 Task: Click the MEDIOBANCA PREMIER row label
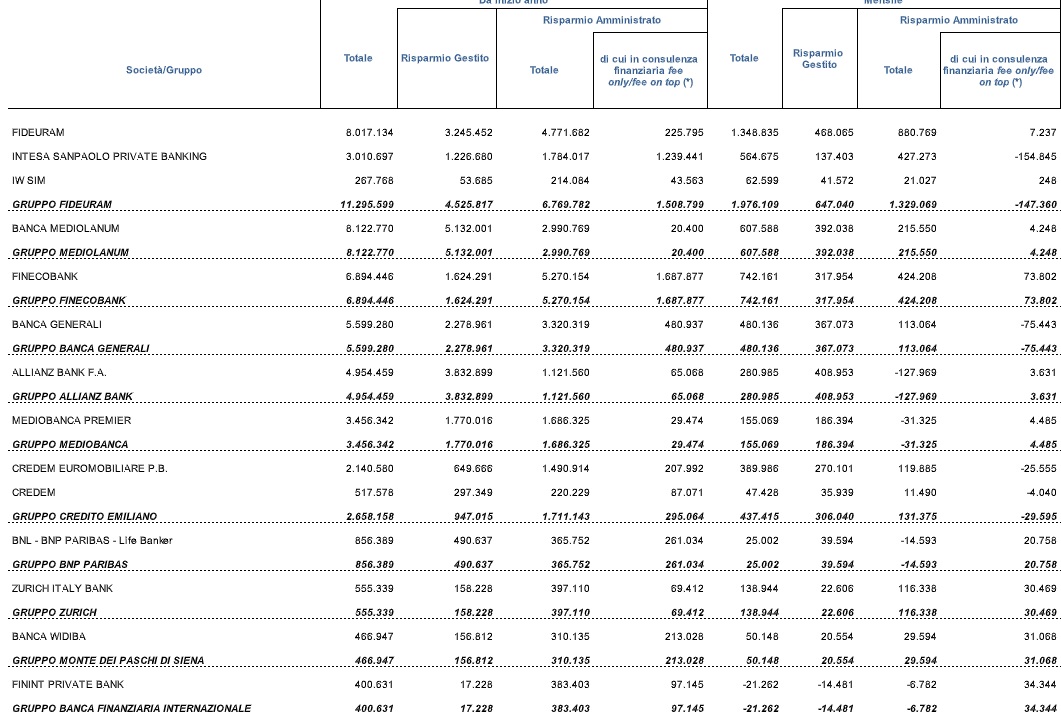(71, 421)
